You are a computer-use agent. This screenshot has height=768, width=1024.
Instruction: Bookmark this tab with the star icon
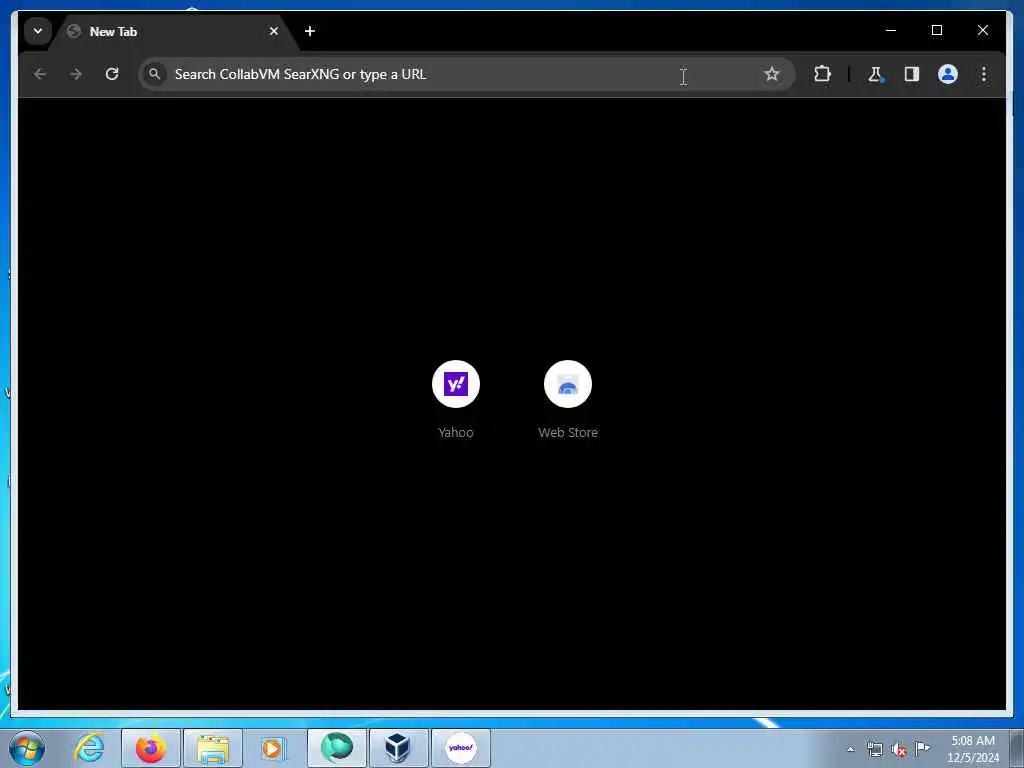point(771,74)
